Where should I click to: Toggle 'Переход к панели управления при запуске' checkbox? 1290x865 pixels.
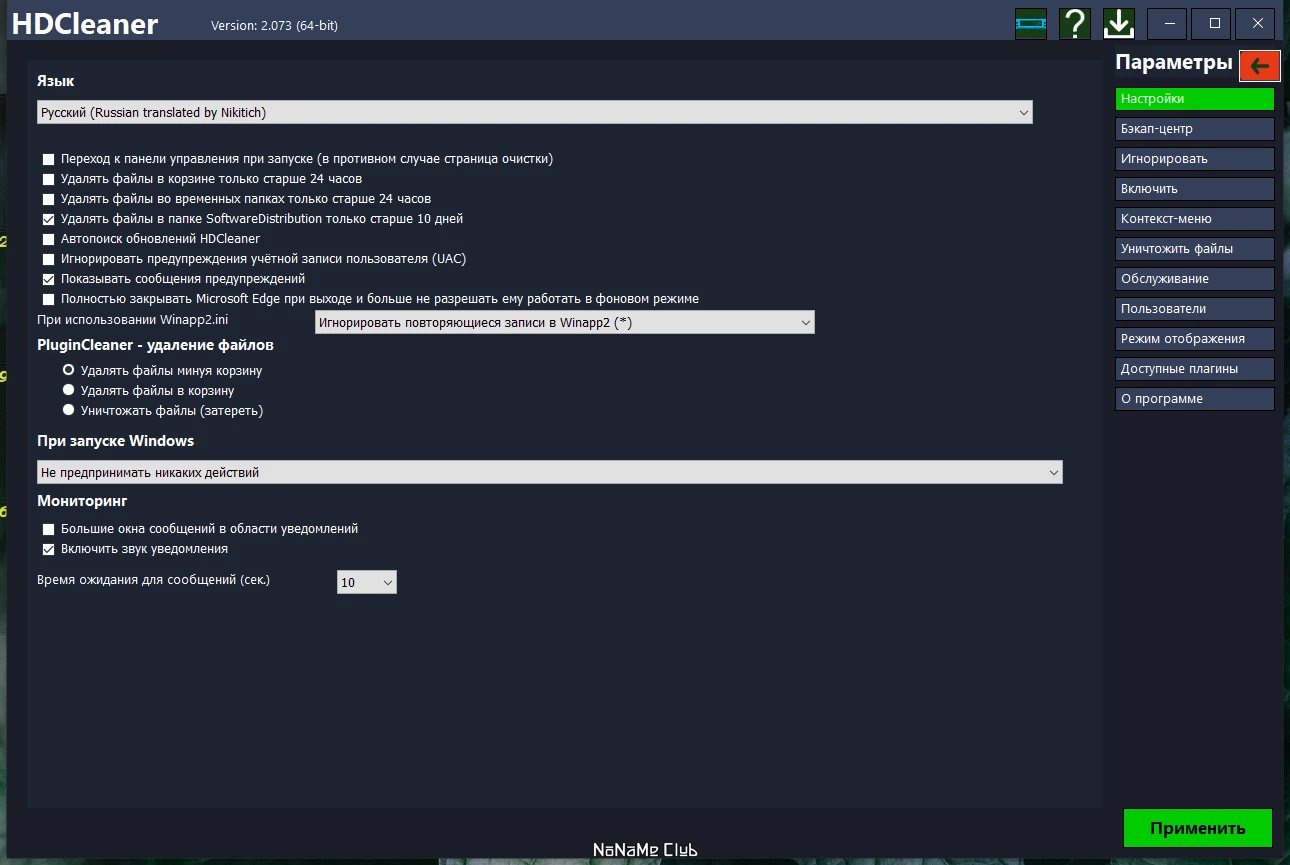(x=49, y=159)
